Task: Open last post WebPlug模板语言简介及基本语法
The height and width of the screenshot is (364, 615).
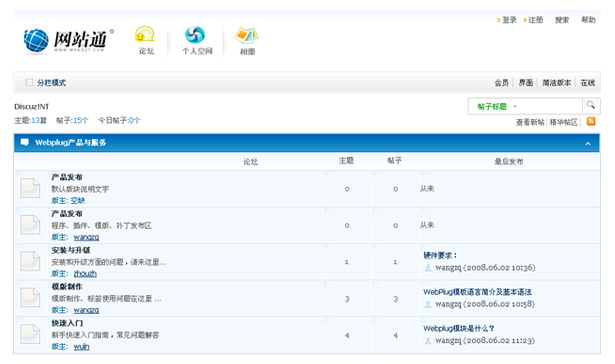Action: pyautogui.click(x=477, y=292)
